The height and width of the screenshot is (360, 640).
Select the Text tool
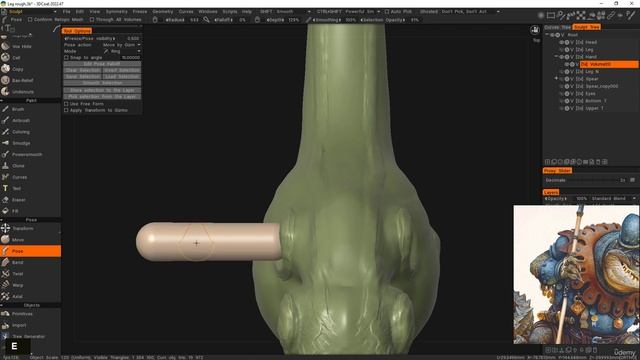point(16,189)
